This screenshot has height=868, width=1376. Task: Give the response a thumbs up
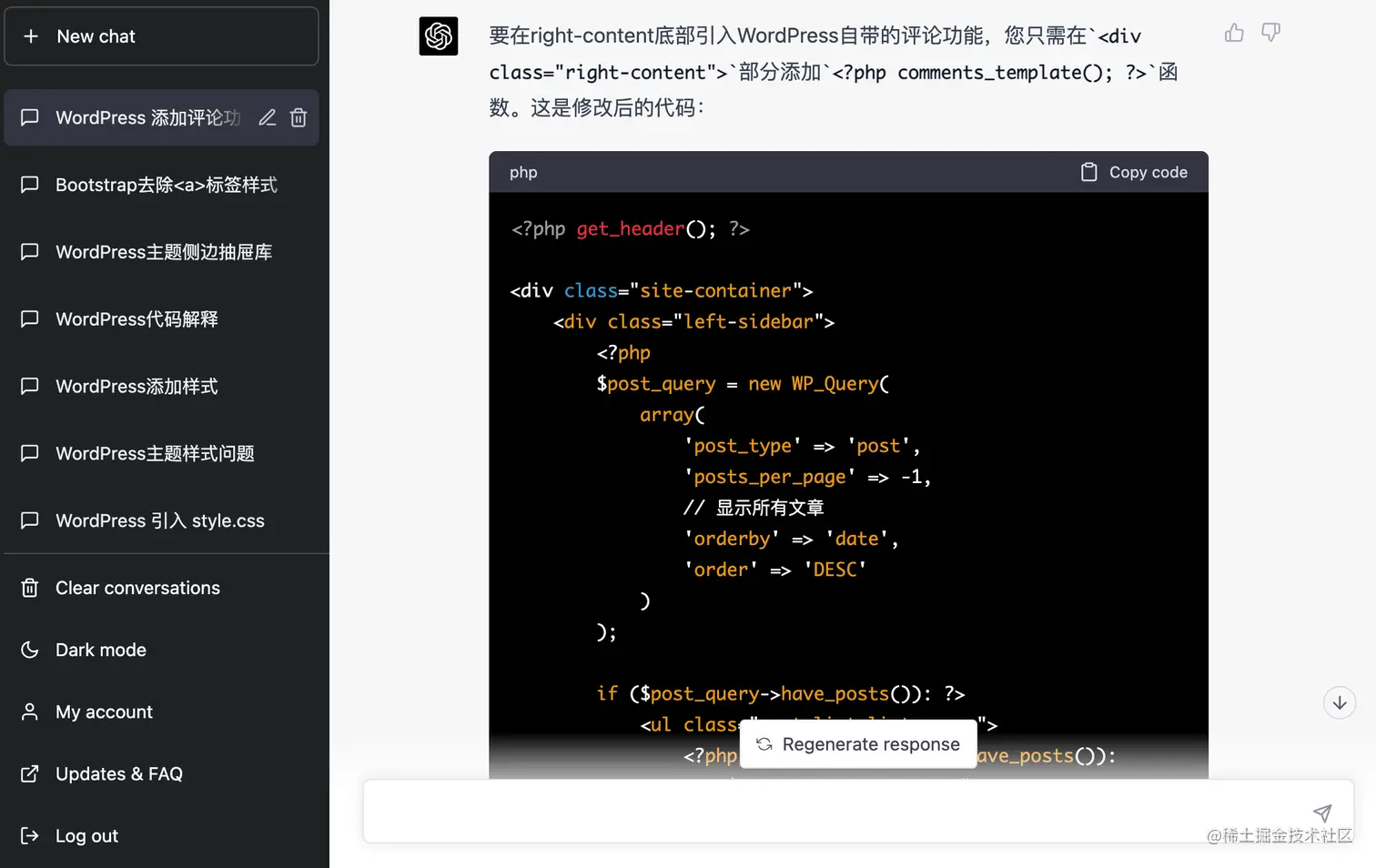click(1234, 32)
